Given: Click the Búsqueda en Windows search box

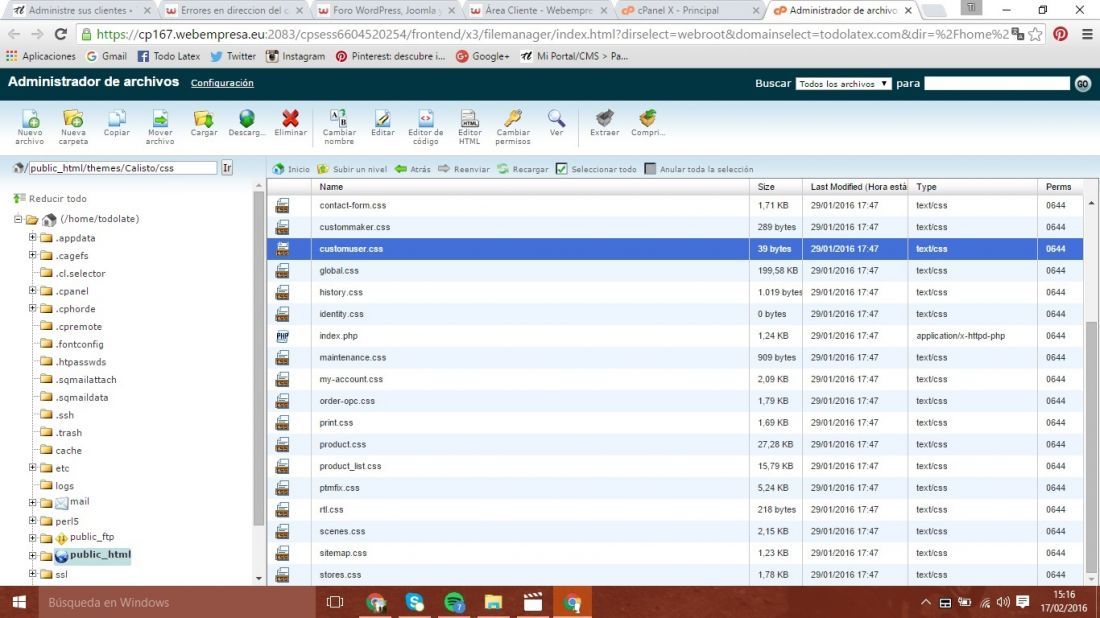Looking at the screenshot, I should pyautogui.click(x=175, y=602).
